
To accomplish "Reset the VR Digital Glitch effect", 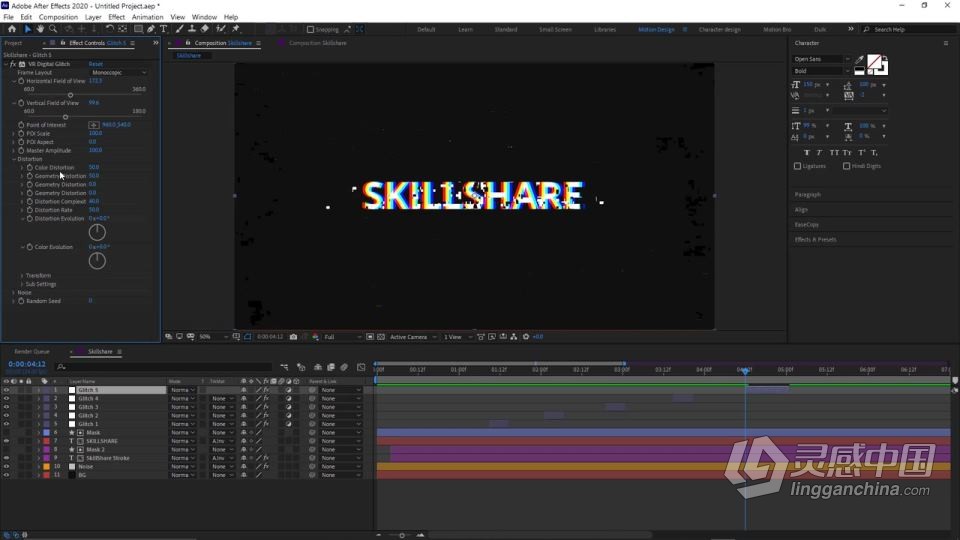I will [x=96, y=64].
